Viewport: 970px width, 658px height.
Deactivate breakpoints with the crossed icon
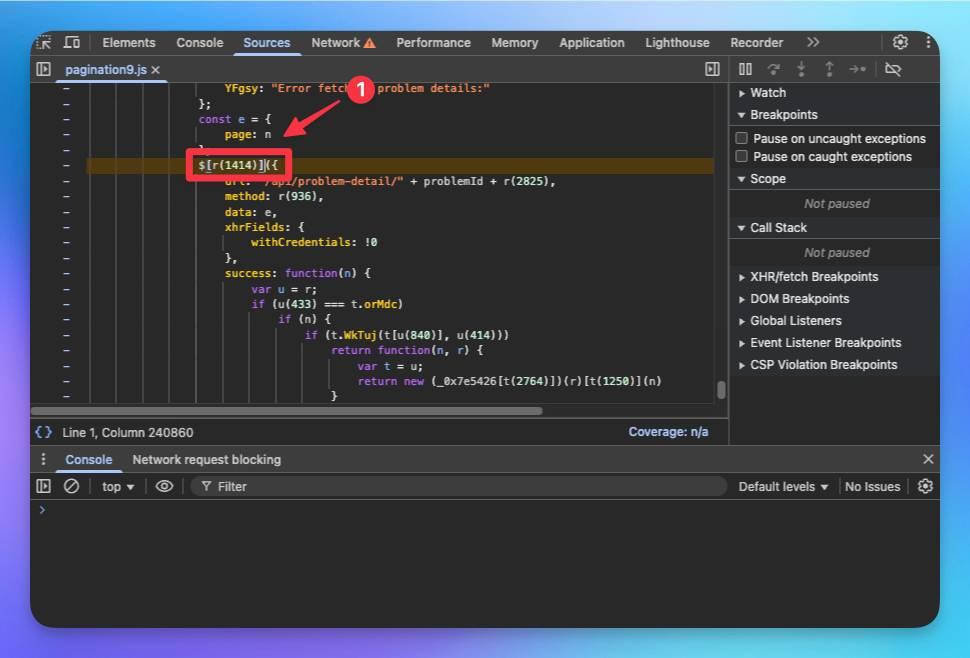pos(893,69)
